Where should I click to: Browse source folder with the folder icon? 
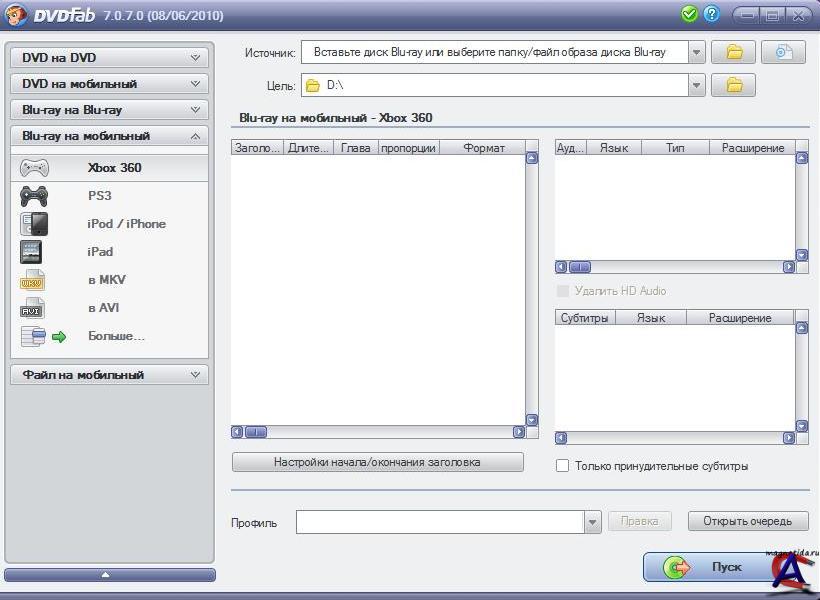pyautogui.click(x=733, y=52)
